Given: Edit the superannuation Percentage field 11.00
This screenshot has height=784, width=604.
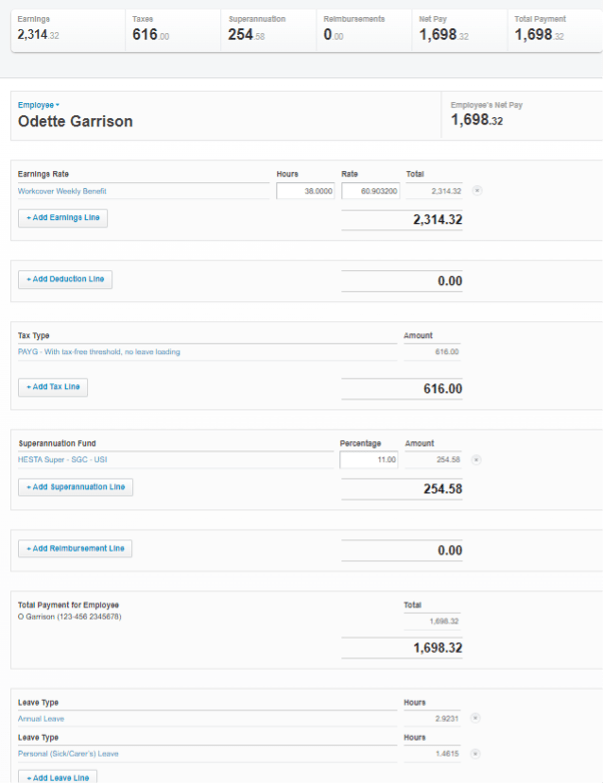Looking at the screenshot, I should pos(369,460).
